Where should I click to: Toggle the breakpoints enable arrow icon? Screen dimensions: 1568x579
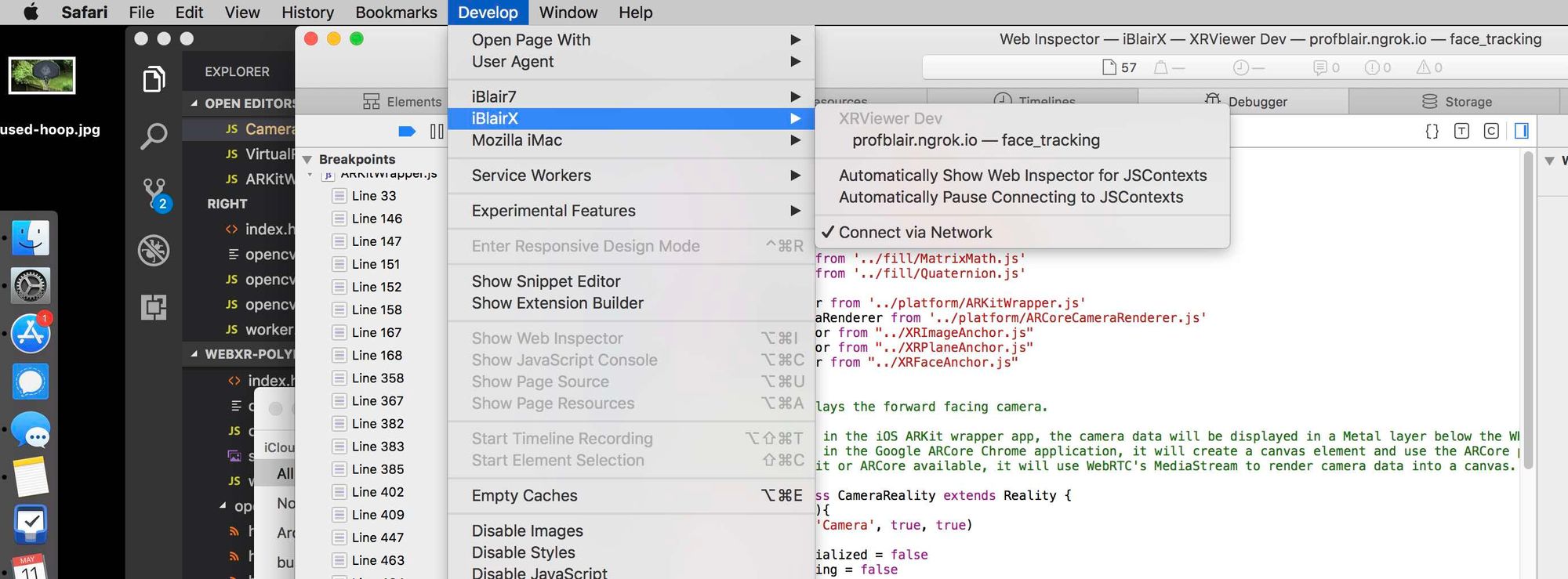coord(407,131)
